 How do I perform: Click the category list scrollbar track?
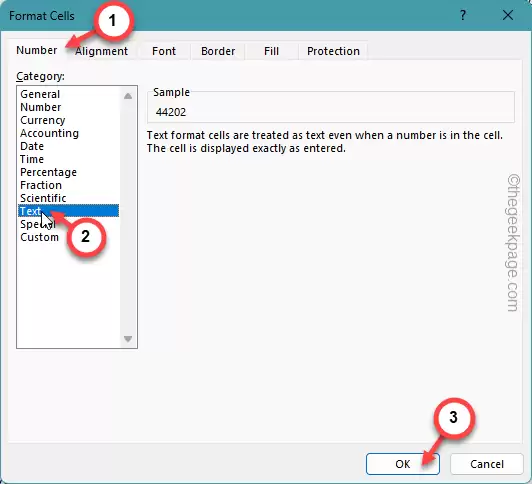(128, 217)
